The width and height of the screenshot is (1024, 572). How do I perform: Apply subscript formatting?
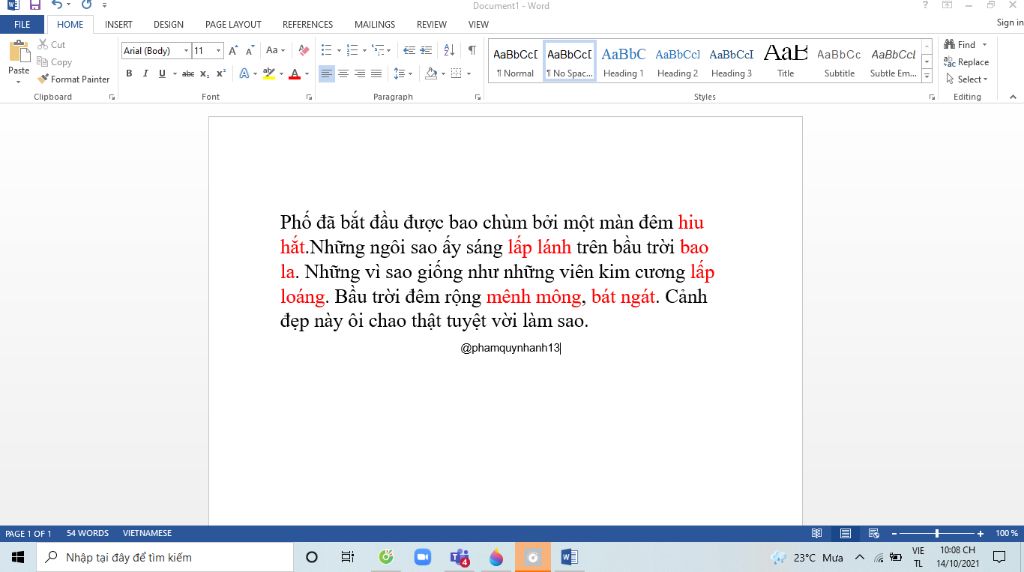click(204, 74)
